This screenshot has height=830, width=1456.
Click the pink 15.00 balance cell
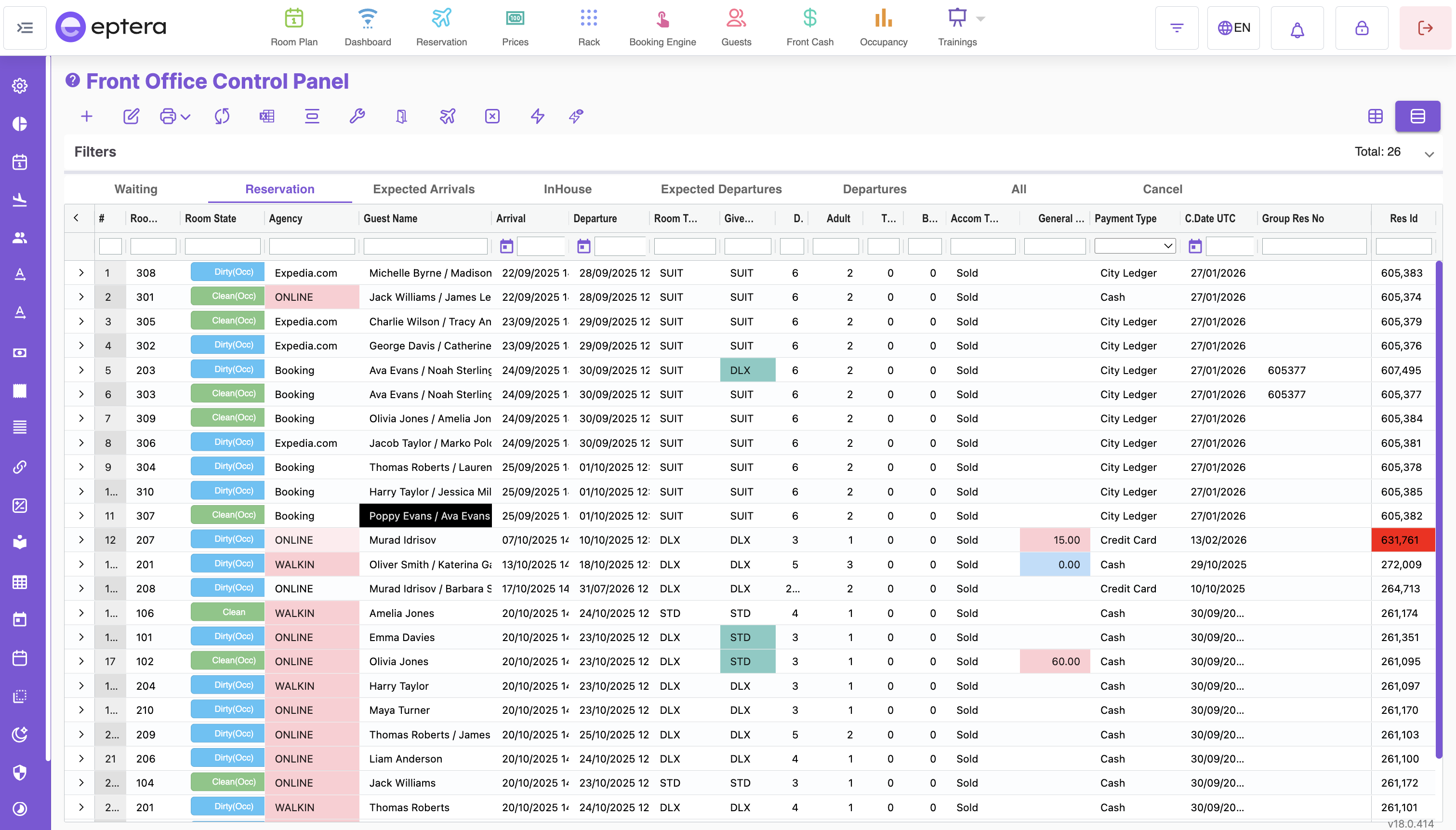(x=1054, y=540)
